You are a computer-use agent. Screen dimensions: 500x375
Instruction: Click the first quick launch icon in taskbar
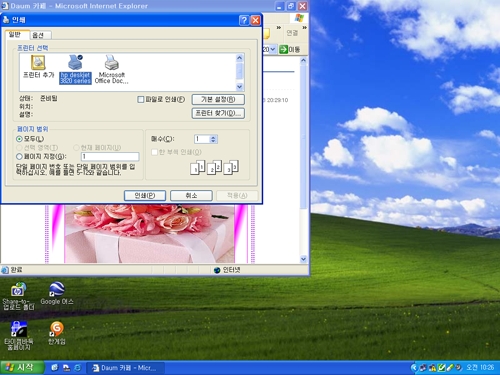55,367
